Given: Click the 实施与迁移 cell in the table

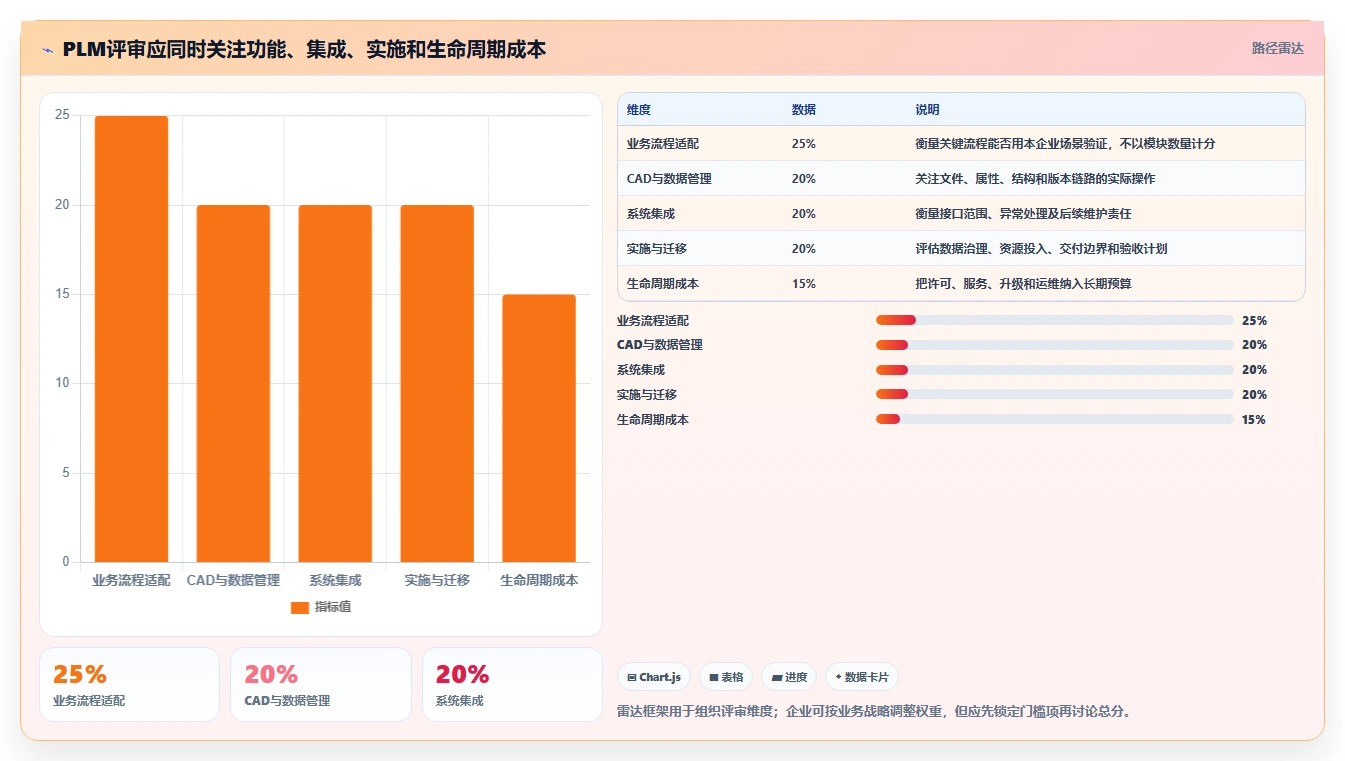Looking at the screenshot, I should pyautogui.click(x=657, y=249).
